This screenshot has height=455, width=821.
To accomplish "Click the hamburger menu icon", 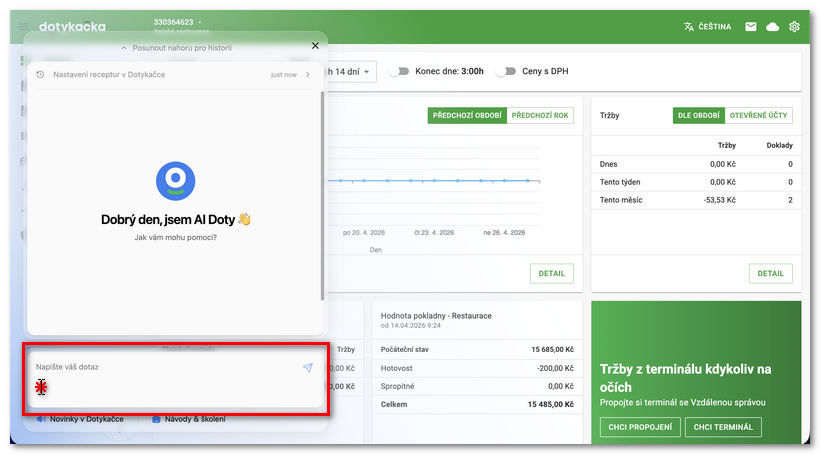I will coord(23,27).
